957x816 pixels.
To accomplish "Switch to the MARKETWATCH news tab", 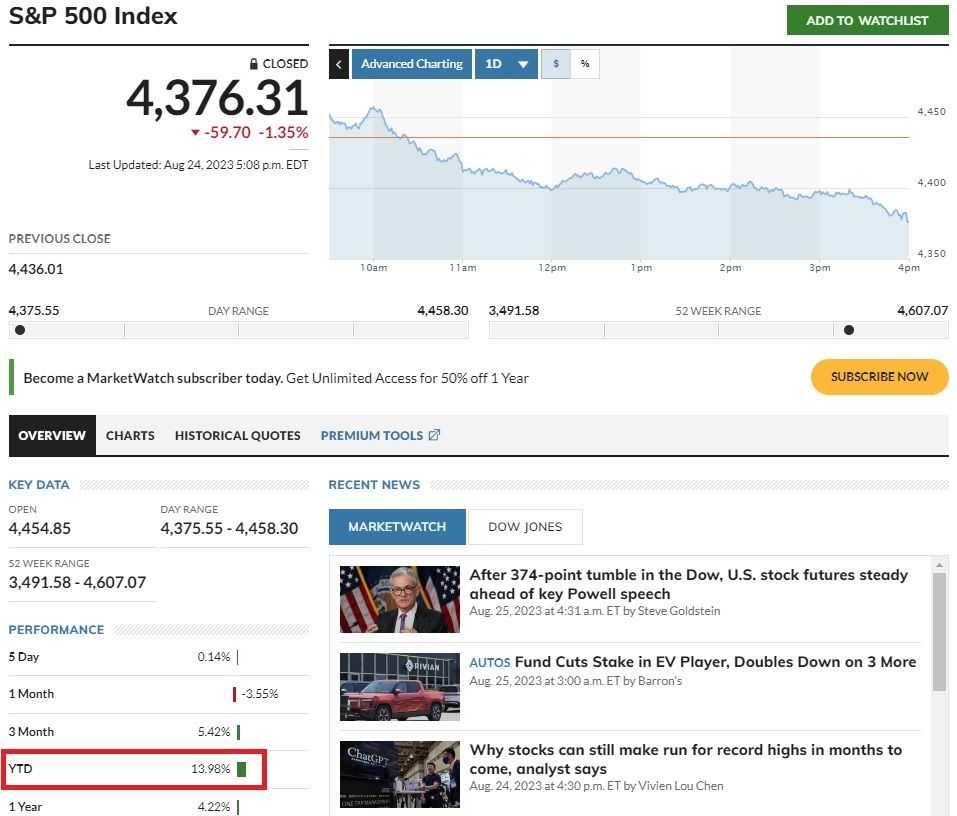I will pyautogui.click(x=396, y=526).
